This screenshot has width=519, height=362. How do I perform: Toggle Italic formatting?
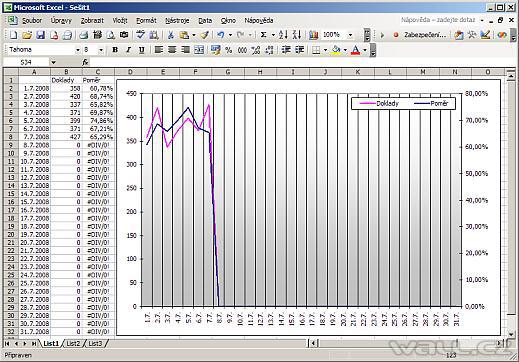coord(128,50)
